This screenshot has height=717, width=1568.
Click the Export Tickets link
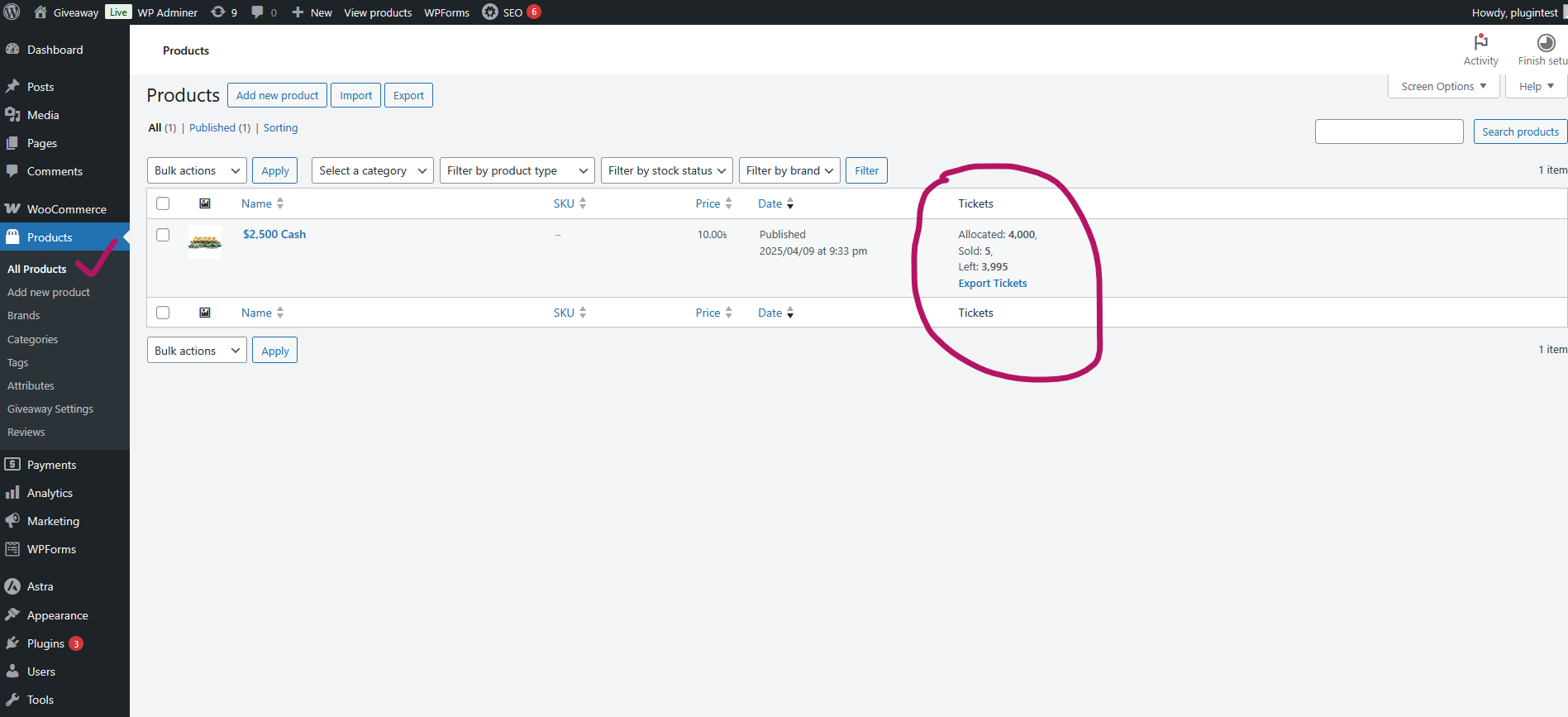pyautogui.click(x=993, y=283)
